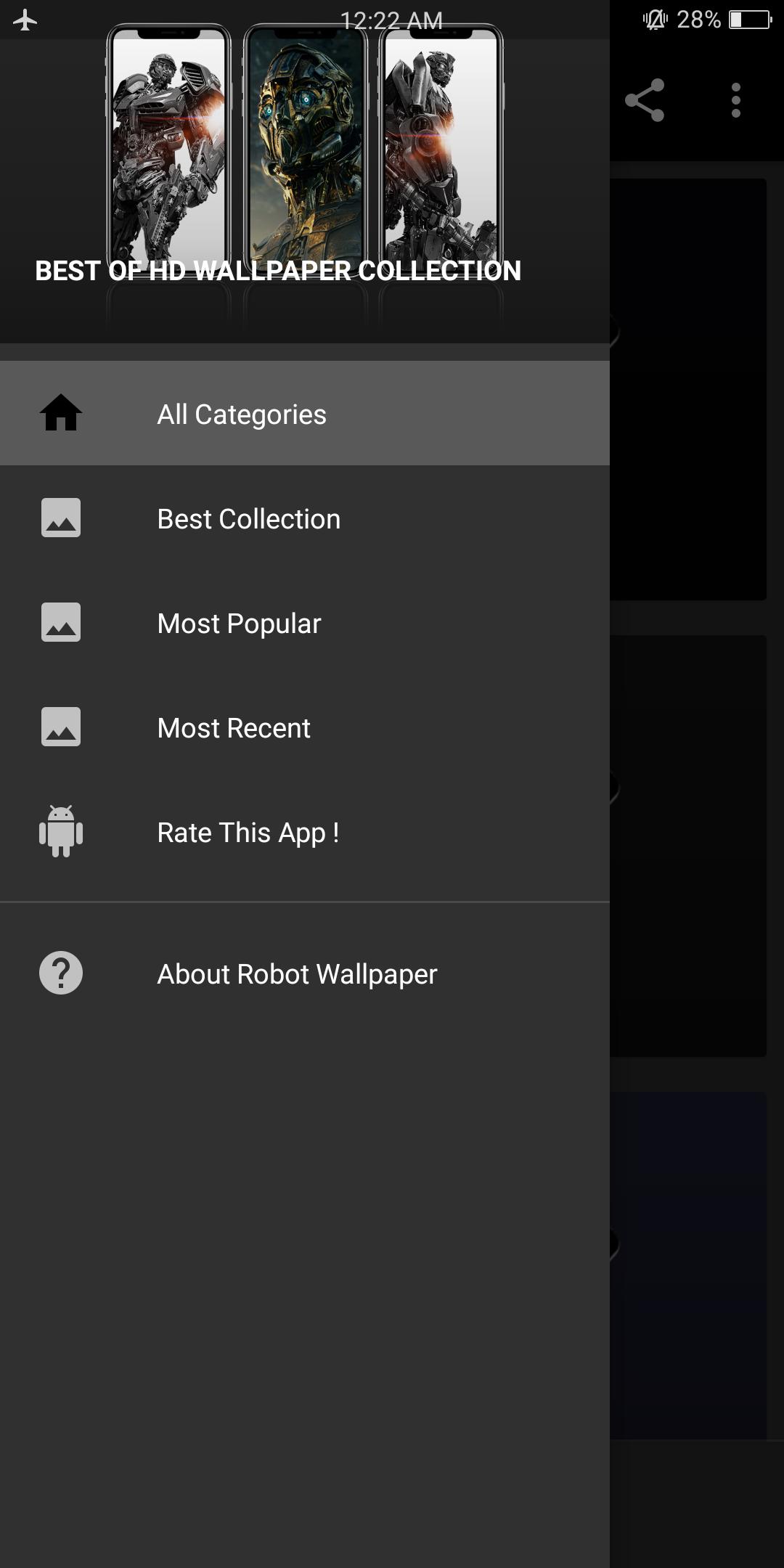
Task: Open the three-dot overflow menu
Action: (x=736, y=100)
